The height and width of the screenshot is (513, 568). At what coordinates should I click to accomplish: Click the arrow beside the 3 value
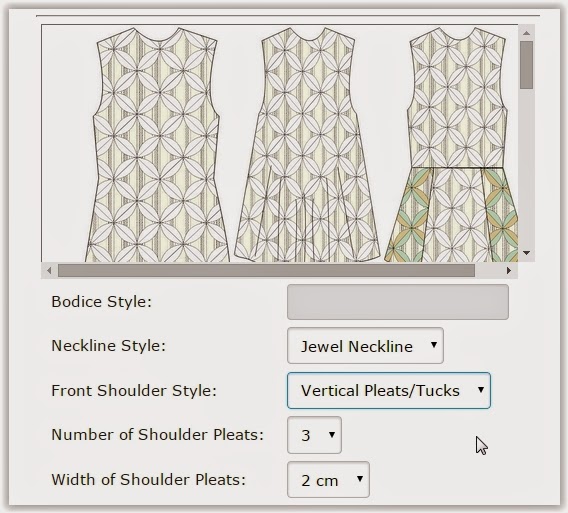(332, 434)
